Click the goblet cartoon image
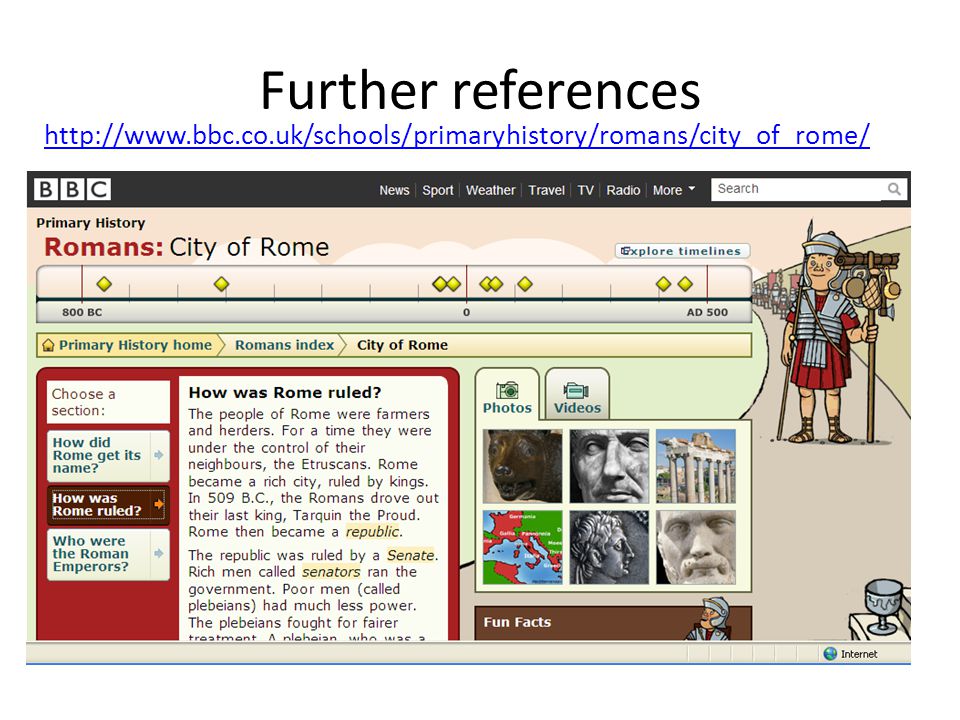 883,606
